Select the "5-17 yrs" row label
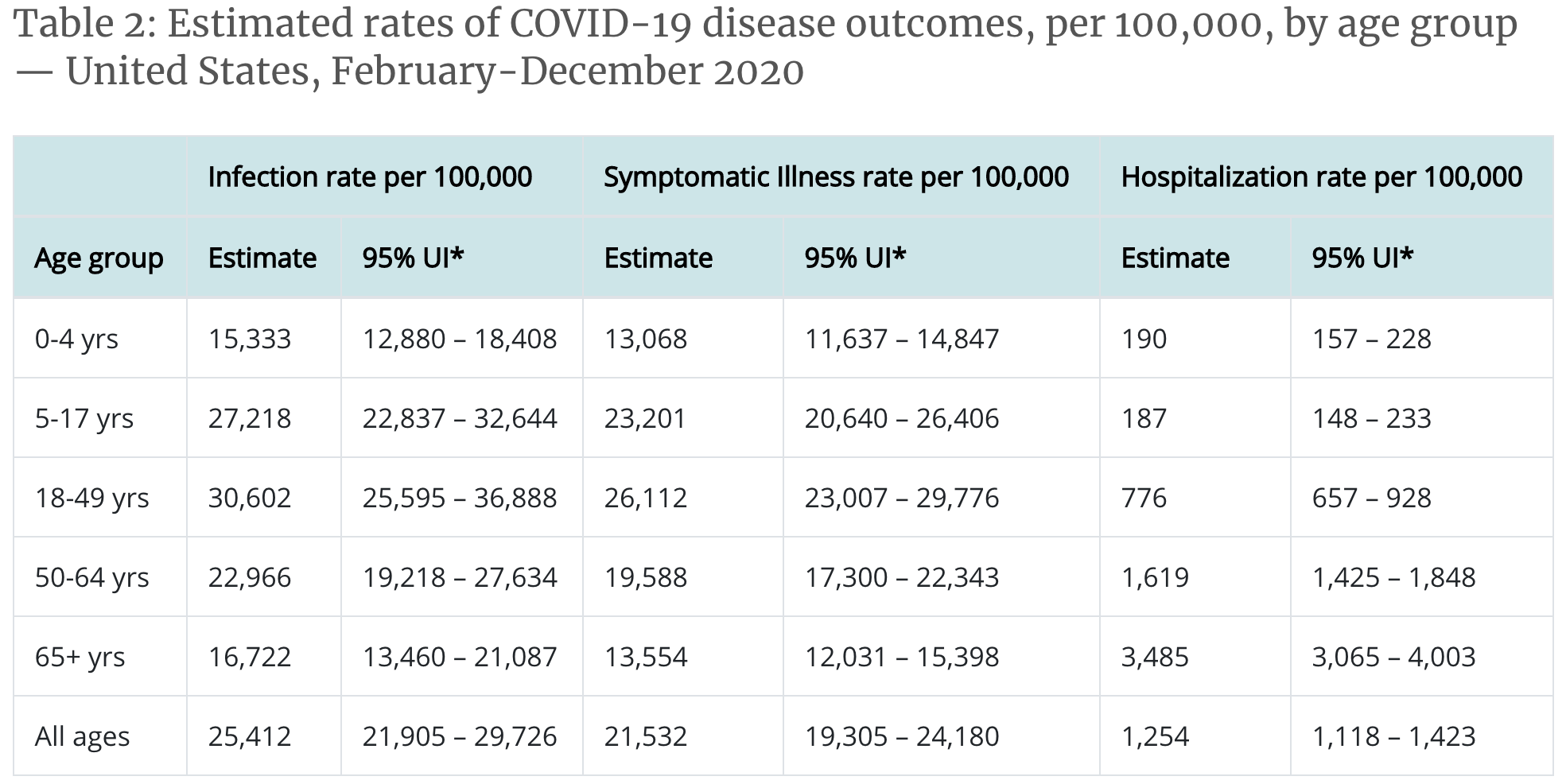The height and width of the screenshot is (784, 1566). coord(84,418)
